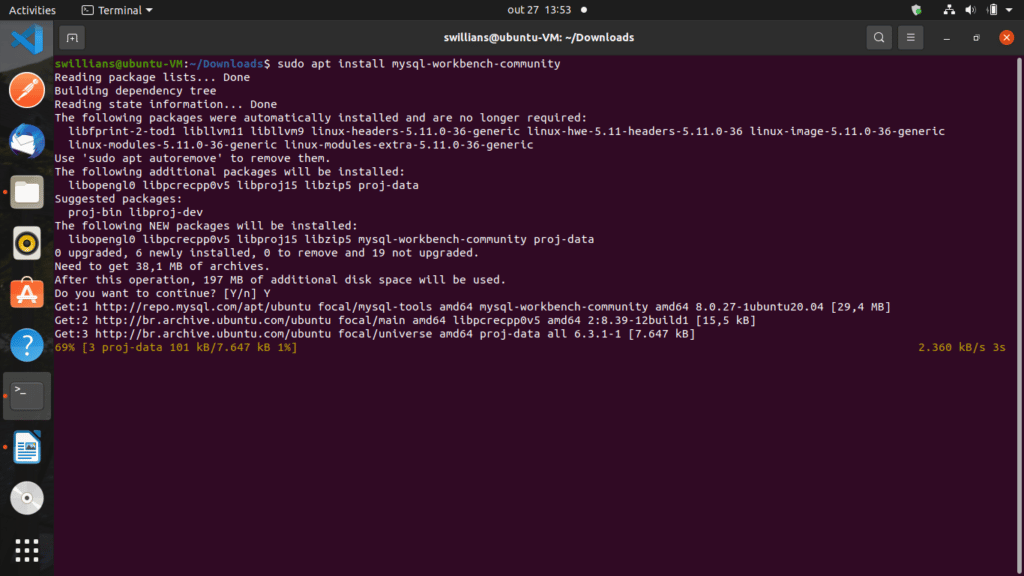
Task: Open Postman from the dock
Action: pos(27,91)
